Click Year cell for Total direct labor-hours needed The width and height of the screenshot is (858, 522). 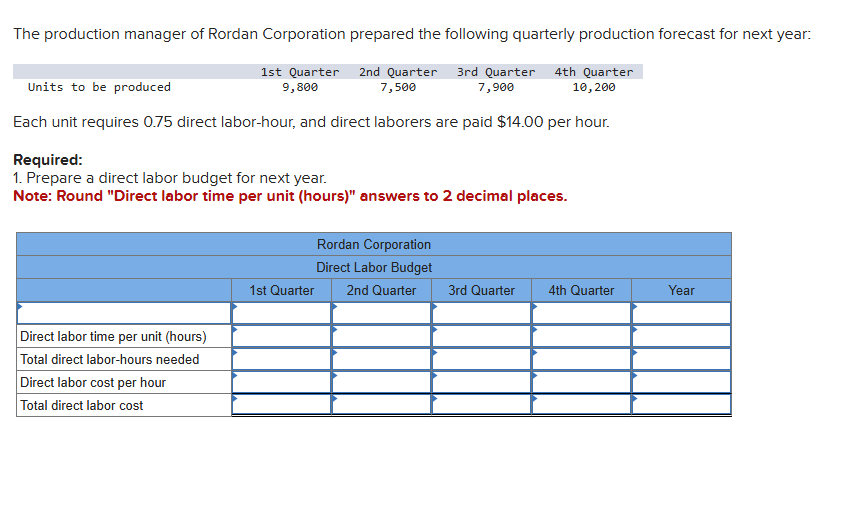(x=682, y=359)
